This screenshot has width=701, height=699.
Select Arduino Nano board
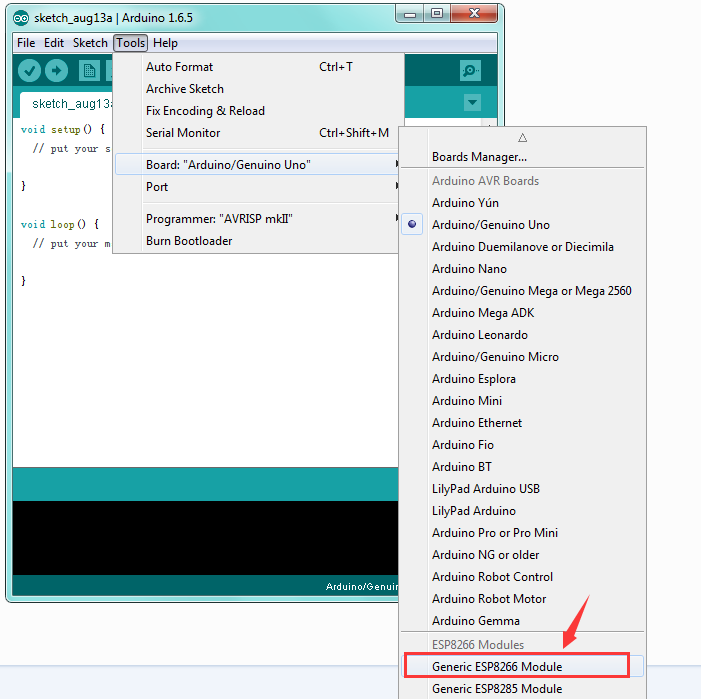(469, 269)
